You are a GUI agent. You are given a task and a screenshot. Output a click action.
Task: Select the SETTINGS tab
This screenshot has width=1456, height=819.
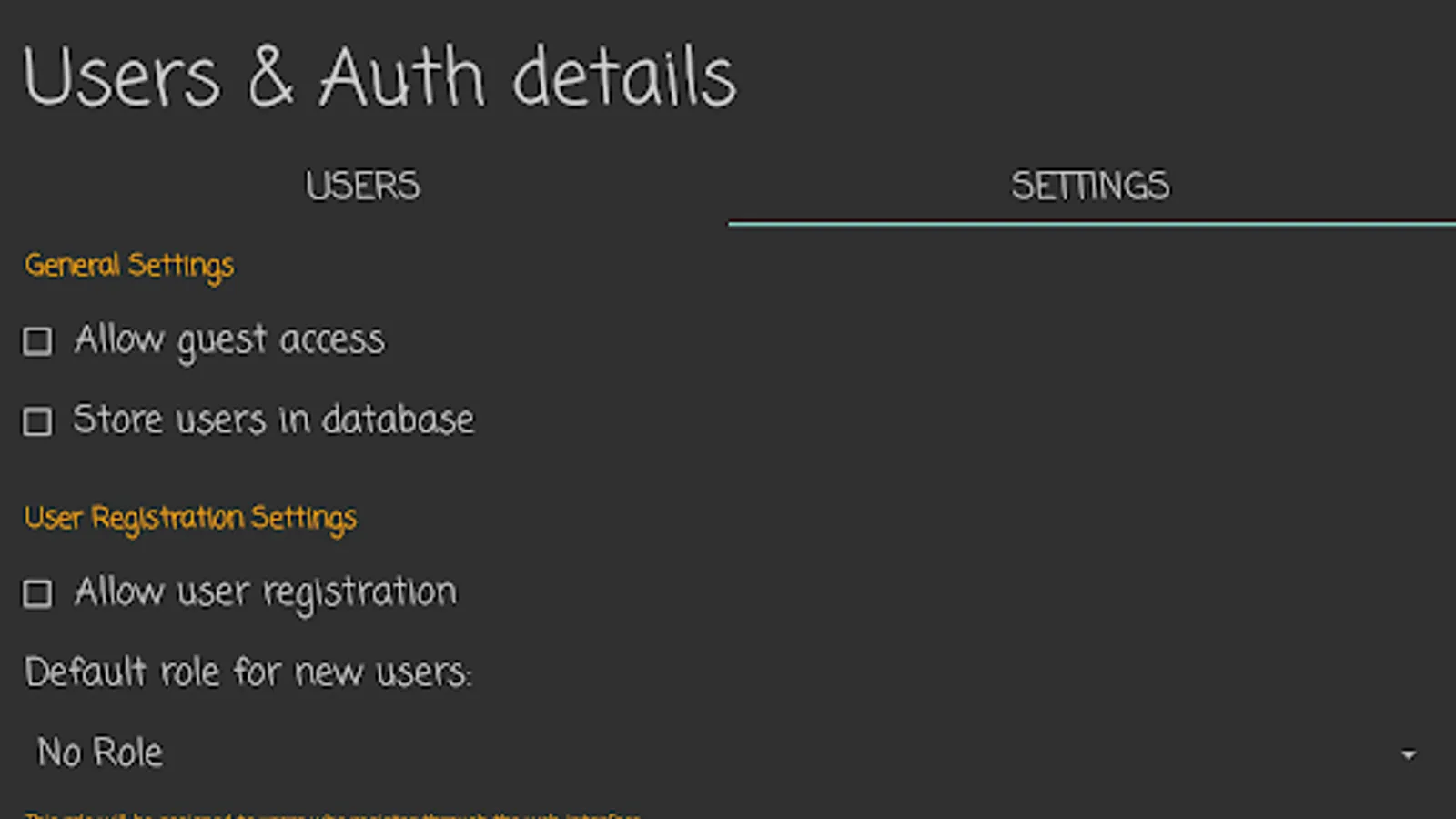(x=1090, y=187)
